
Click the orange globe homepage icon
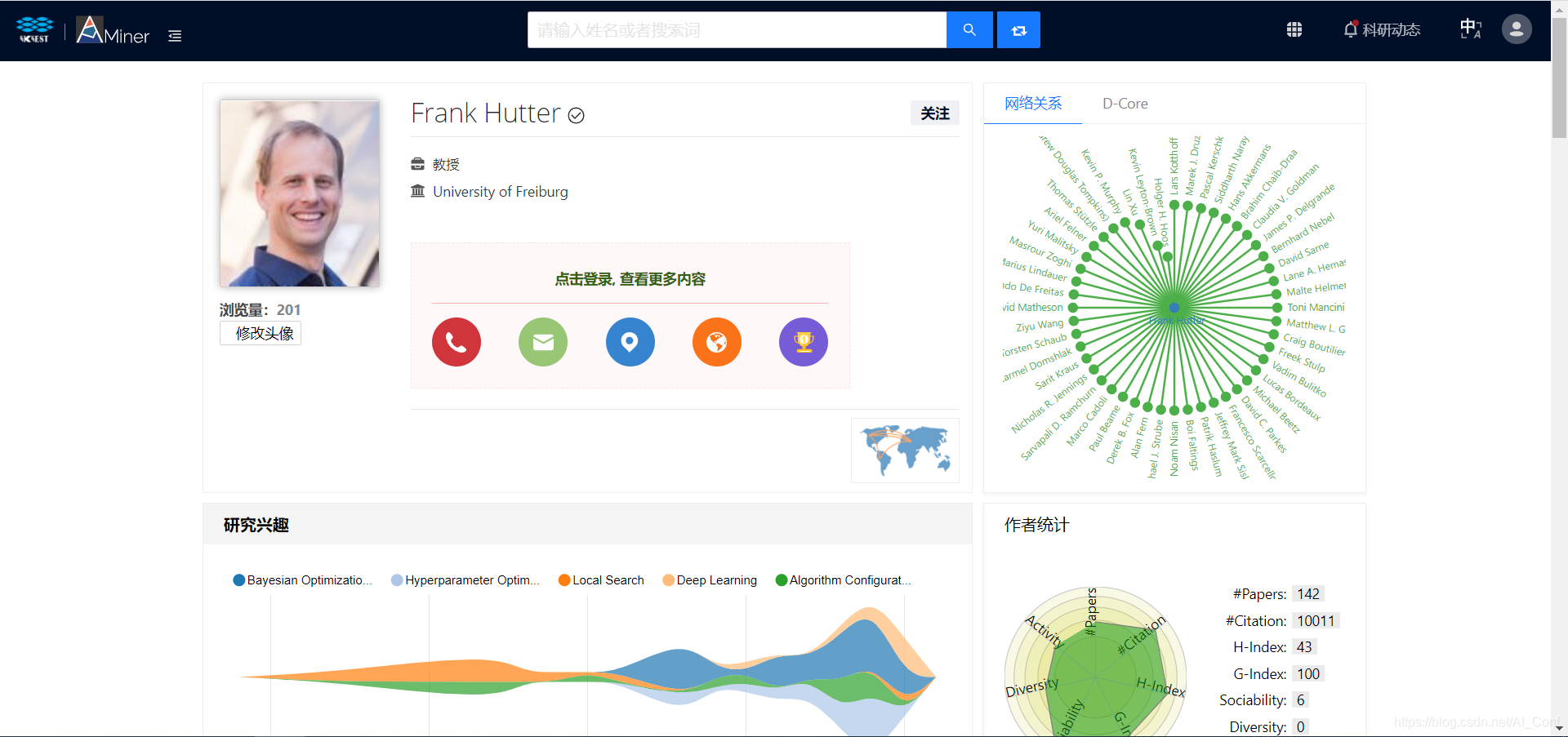[x=717, y=342]
